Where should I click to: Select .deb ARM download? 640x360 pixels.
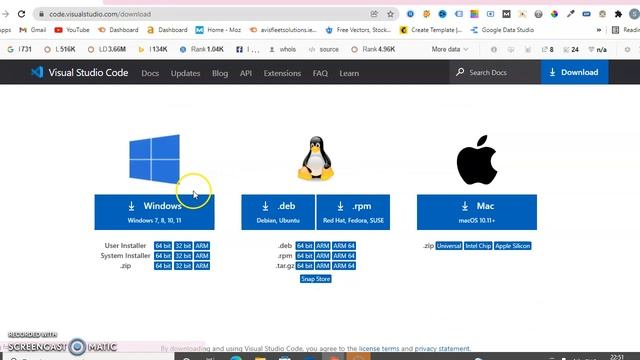coord(322,246)
